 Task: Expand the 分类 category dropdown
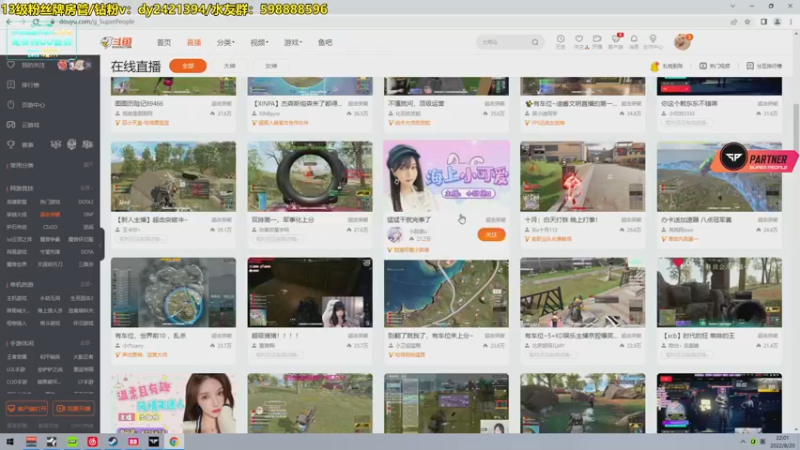pyautogui.click(x=226, y=42)
